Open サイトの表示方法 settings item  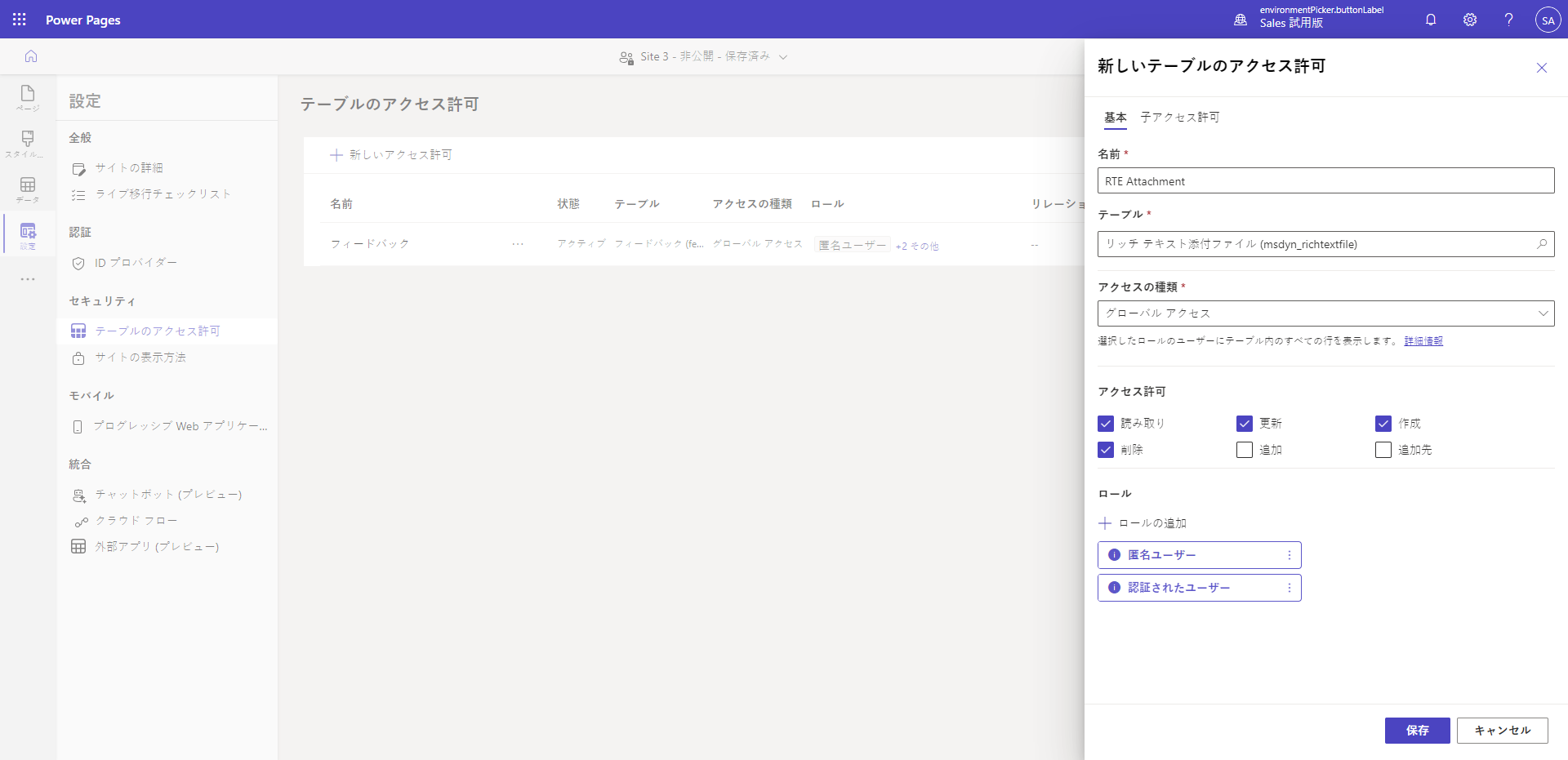(x=140, y=358)
